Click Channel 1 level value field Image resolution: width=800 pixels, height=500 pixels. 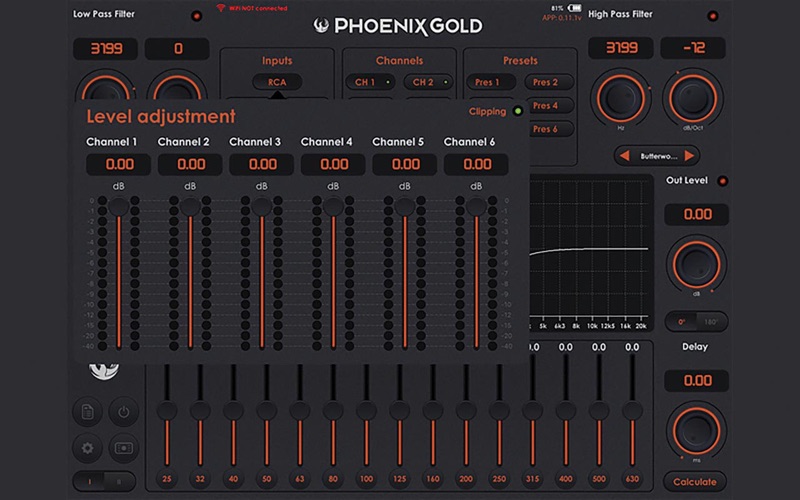[118, 164]
